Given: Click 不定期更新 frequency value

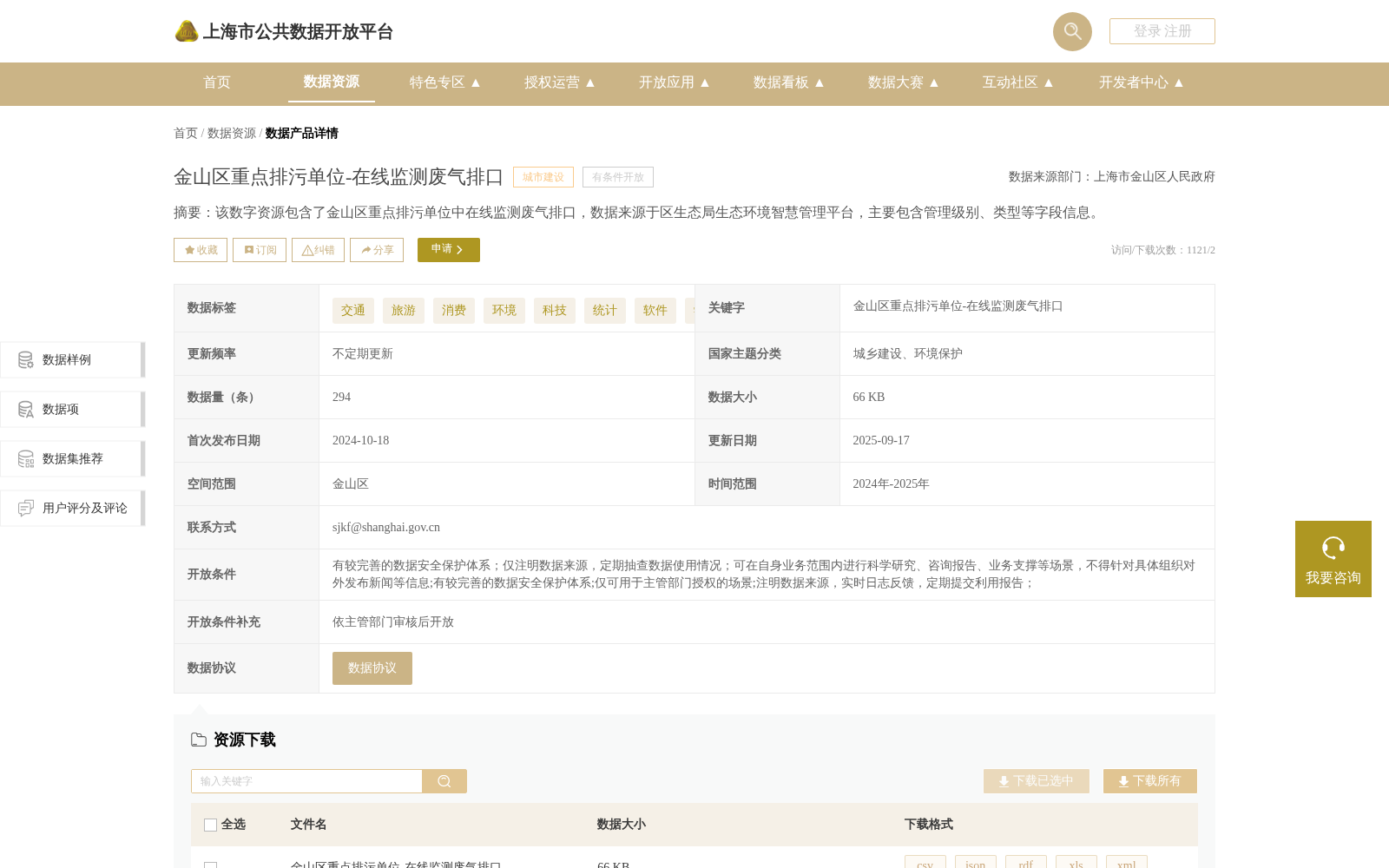Looking at the screenshot, I should tap(363, 354).
